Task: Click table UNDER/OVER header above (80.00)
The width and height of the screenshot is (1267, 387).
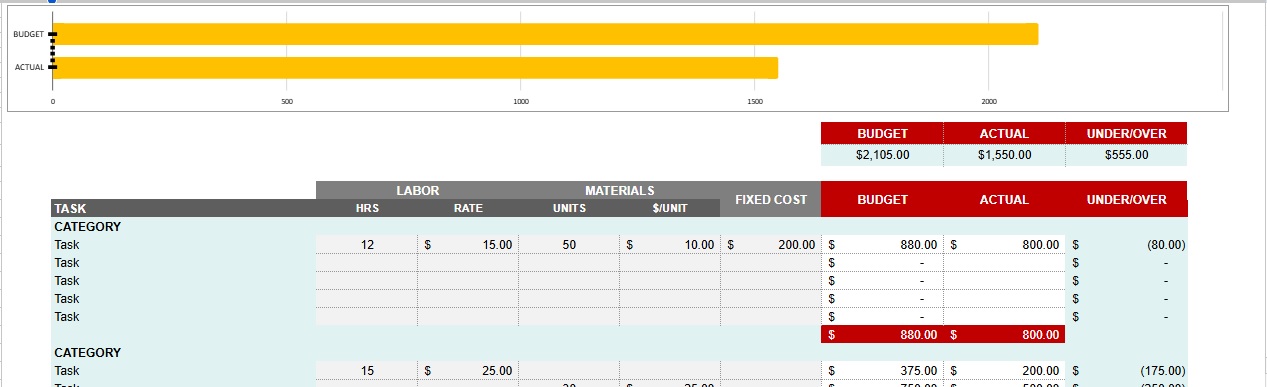Action: [1126, 199]
